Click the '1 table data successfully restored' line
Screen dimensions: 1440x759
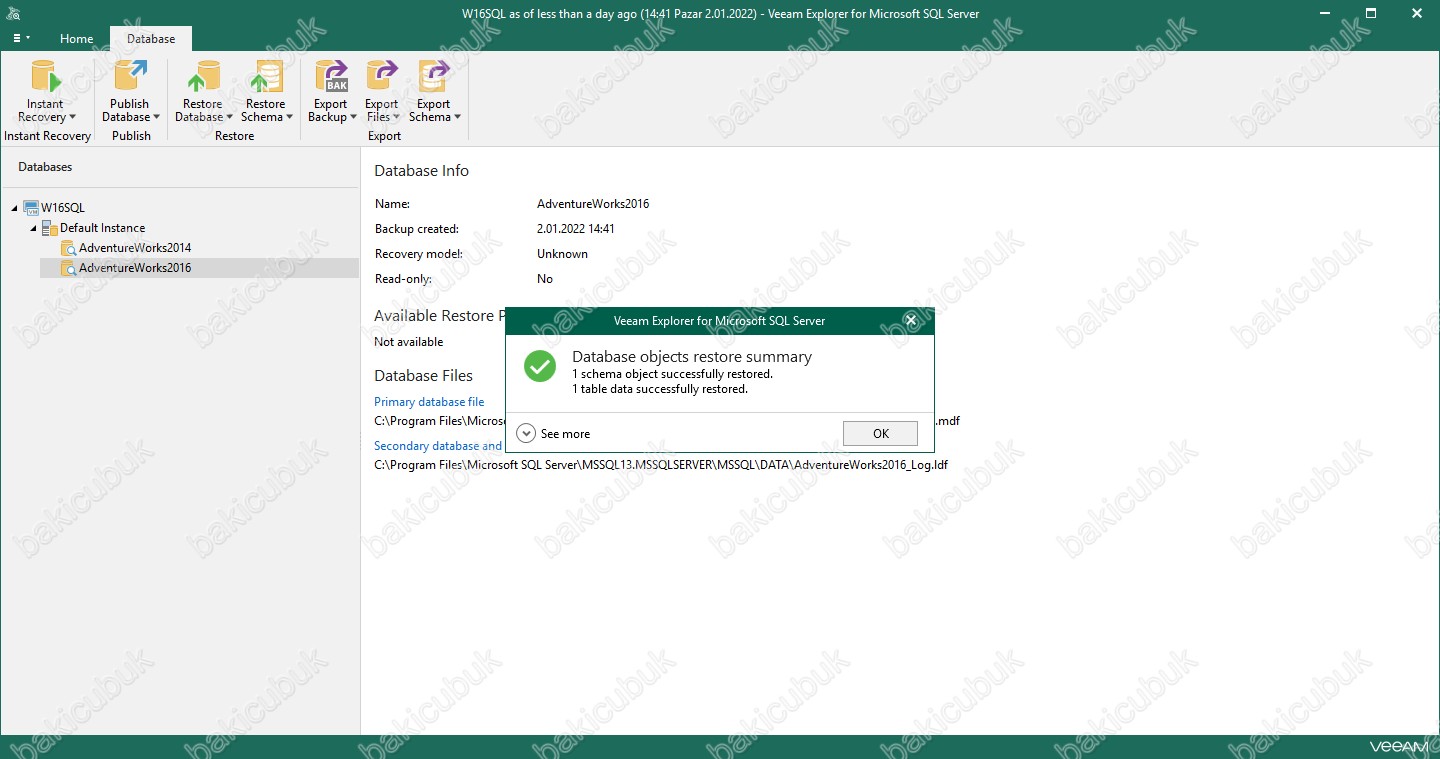click(x=660, y=389)
